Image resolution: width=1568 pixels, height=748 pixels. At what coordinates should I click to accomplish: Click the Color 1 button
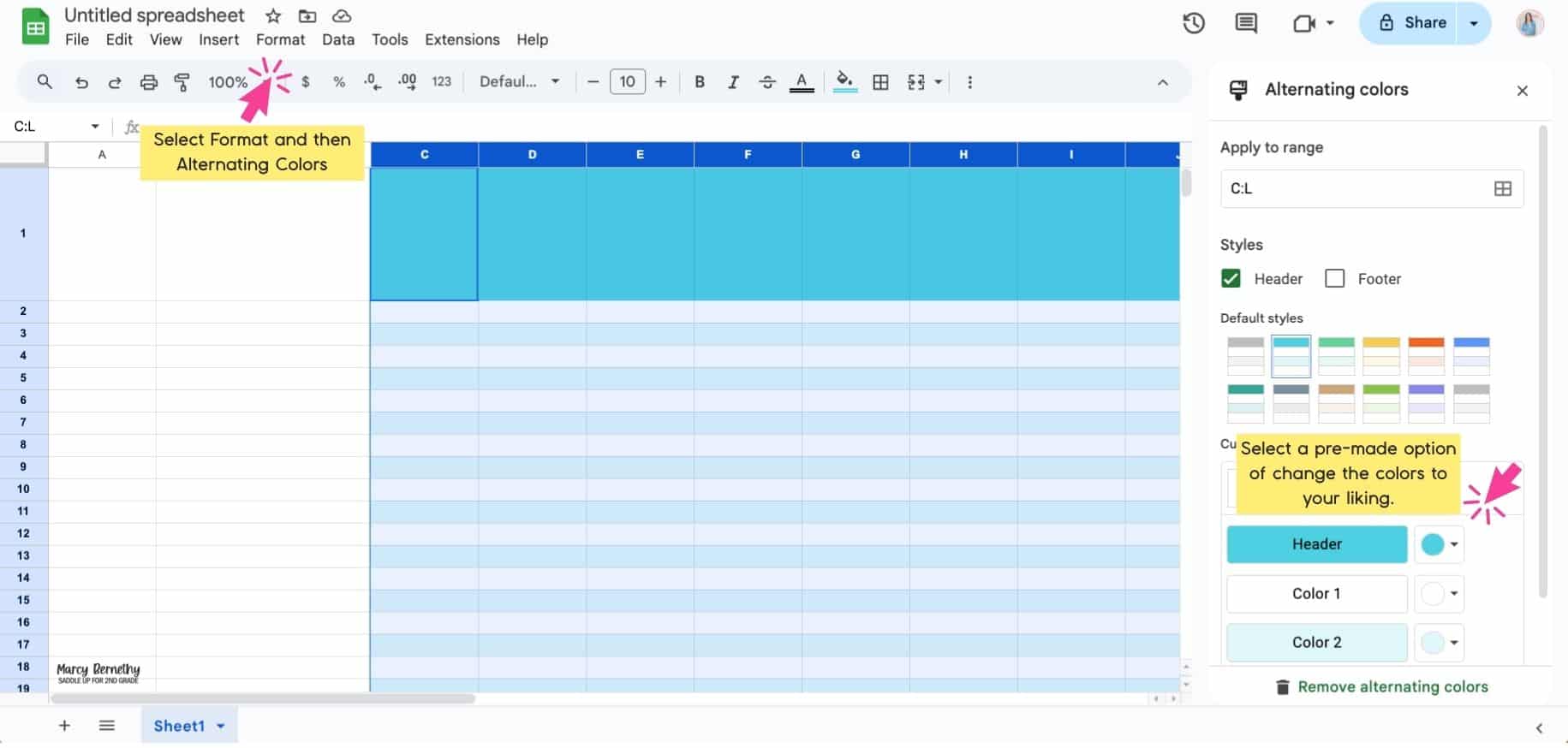(1317, 594)
